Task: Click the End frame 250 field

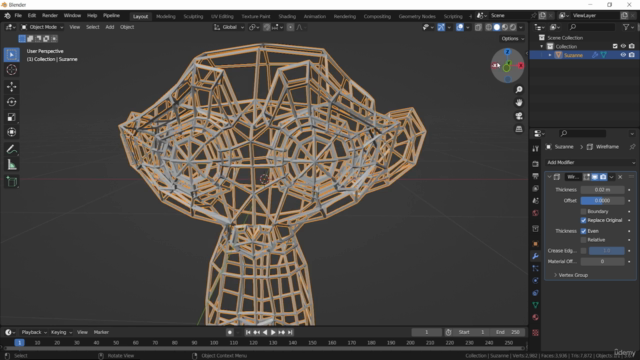Action: [509, 332]
